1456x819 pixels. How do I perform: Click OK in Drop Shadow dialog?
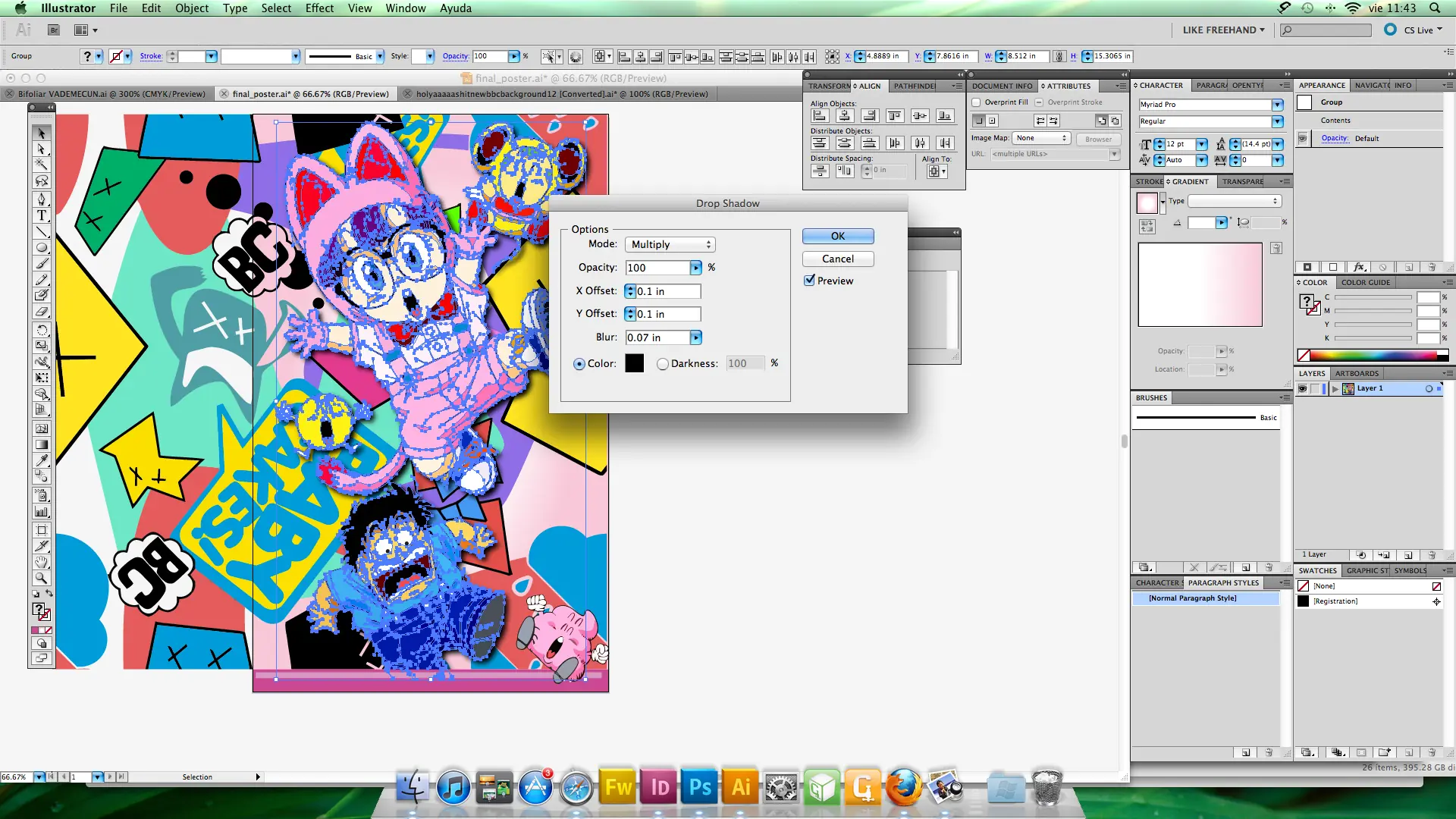point(838,236)
